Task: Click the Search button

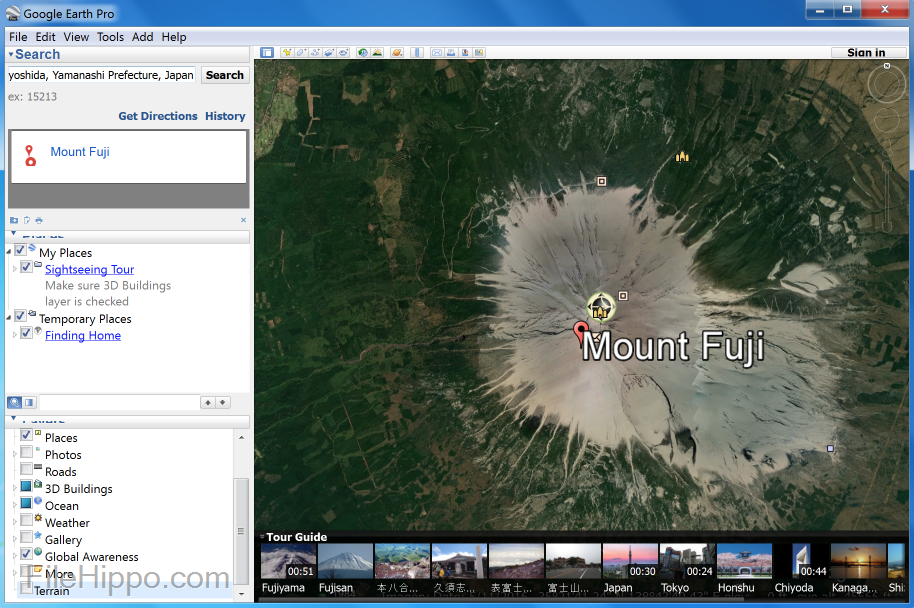Action: click(224, 74)
